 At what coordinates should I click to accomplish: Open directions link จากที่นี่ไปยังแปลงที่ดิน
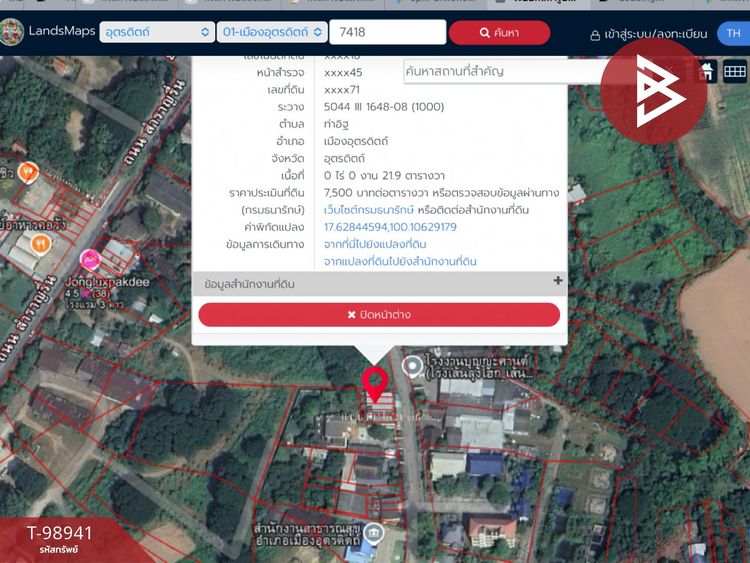pos(375,244)
